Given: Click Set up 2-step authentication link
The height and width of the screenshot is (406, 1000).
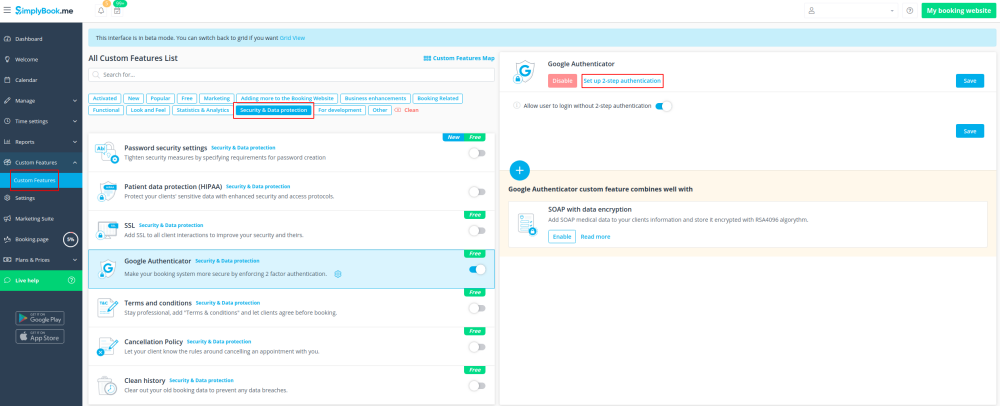Looking at the screenshot, I should coord(622,80).
